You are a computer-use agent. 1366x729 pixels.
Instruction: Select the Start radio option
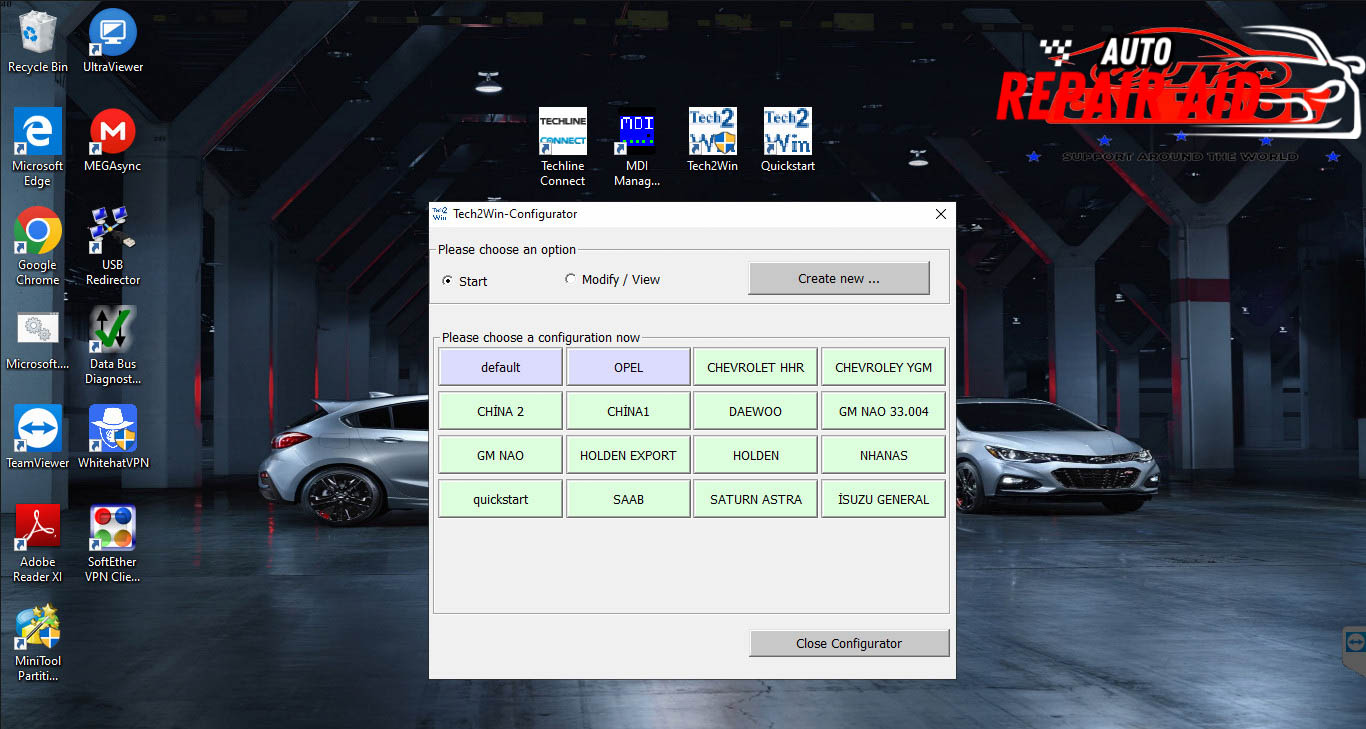[465, 281]
